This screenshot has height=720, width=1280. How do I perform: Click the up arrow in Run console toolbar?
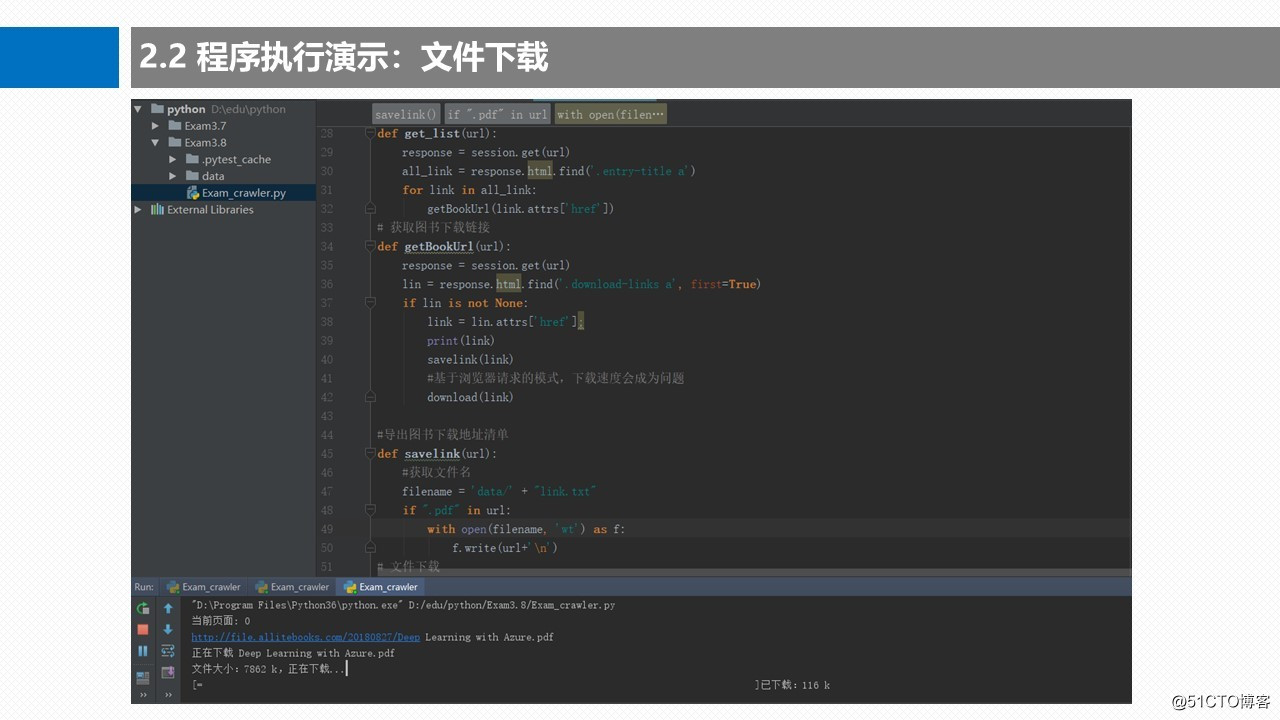coord(168,608)
